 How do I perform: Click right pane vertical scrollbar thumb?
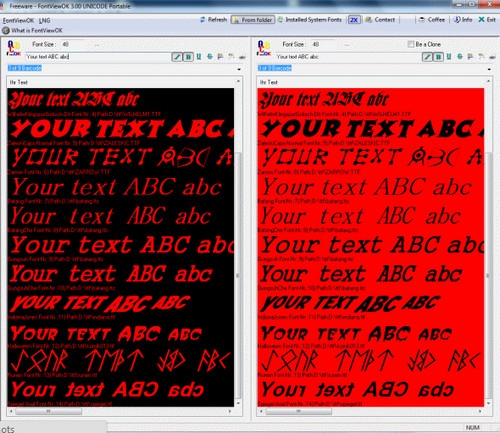[488, 275]
